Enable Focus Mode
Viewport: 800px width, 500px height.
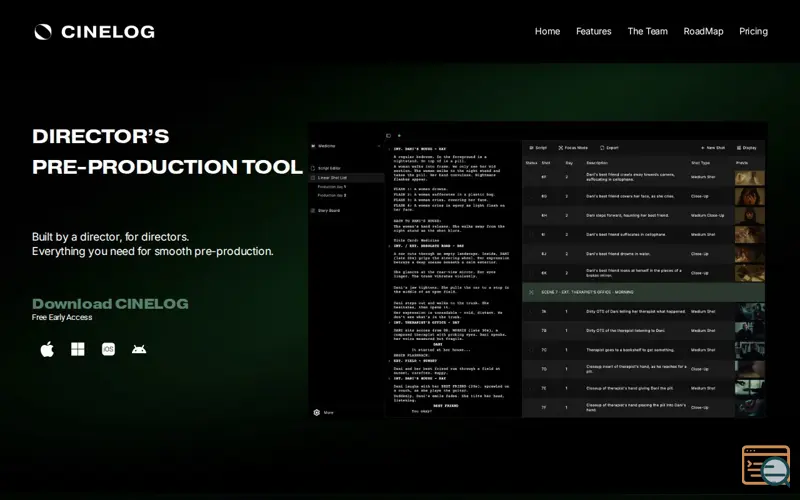(x=573, y=148)
